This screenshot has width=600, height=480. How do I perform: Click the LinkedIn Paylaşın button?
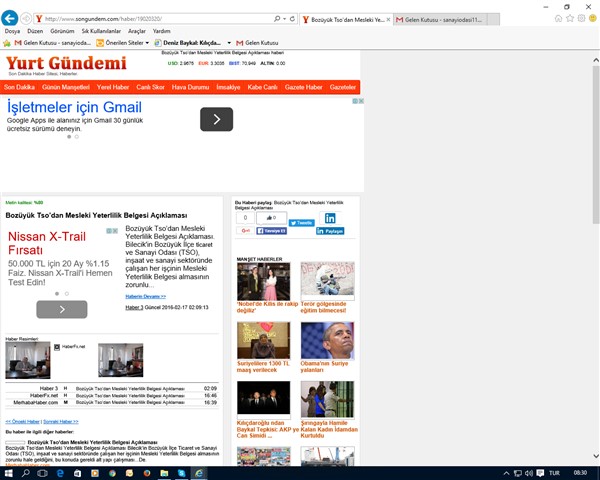coord(330,231)
